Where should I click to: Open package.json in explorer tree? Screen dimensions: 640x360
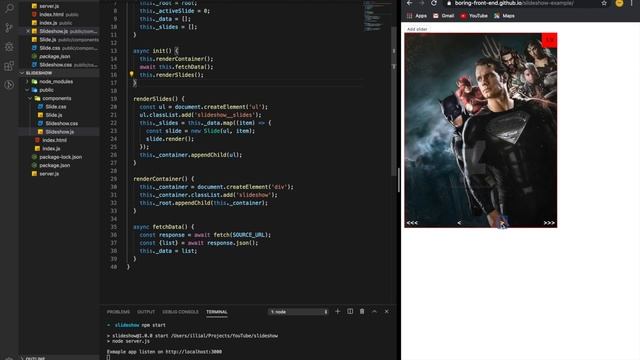pos(55,165)
